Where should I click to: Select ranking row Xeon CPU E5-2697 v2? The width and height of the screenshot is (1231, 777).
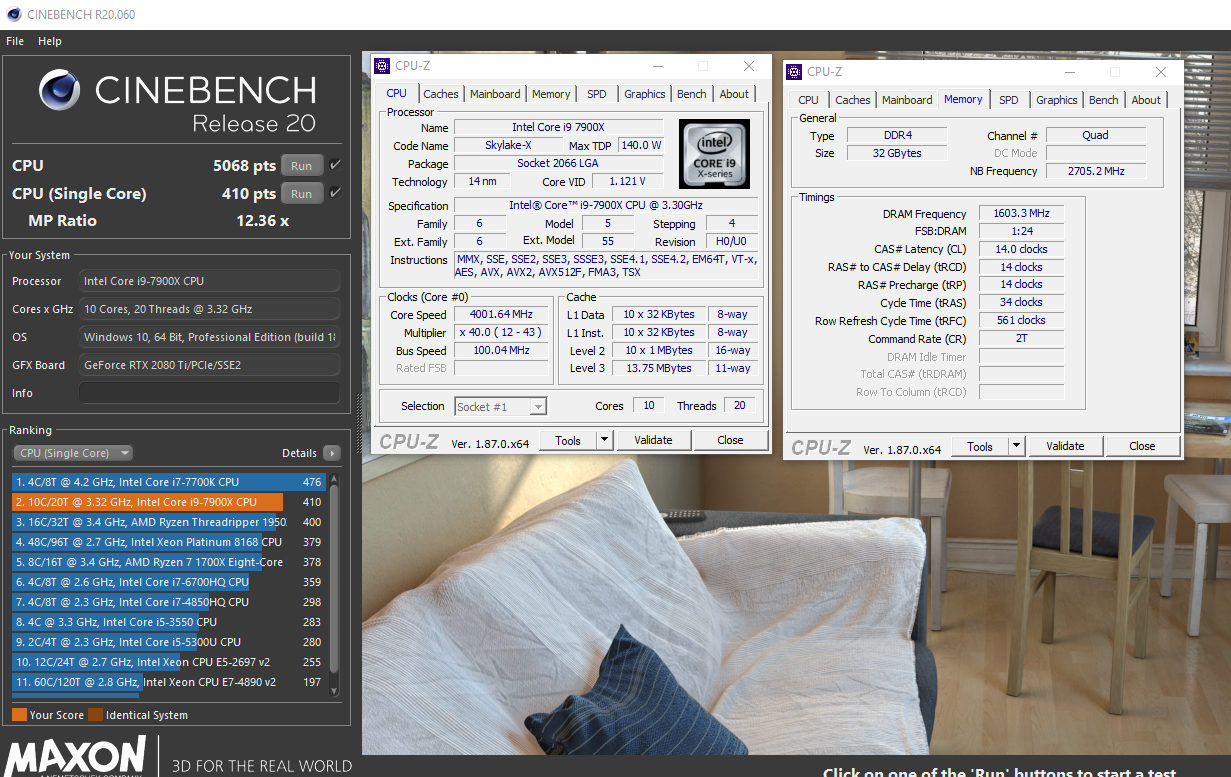[169, 662]
